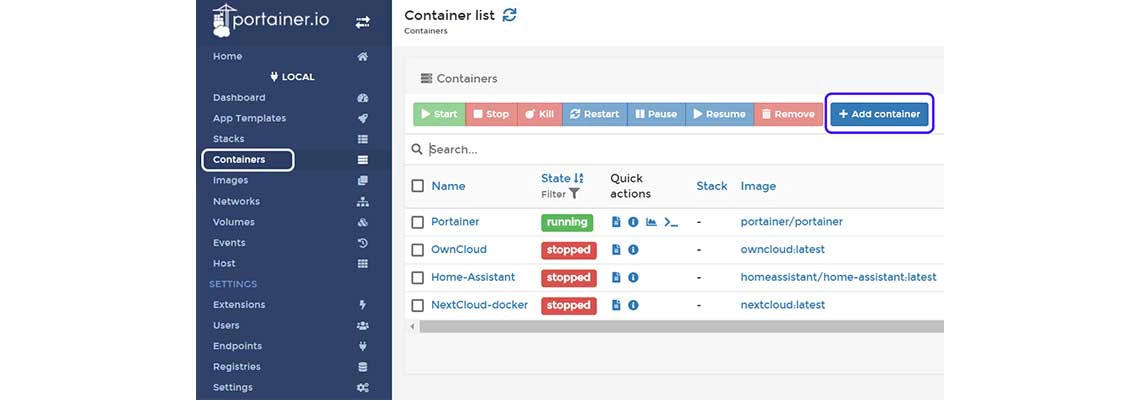Screen dimensions: 1140x401
Task: Sort containers by the State column
Action: coord(562,178)
